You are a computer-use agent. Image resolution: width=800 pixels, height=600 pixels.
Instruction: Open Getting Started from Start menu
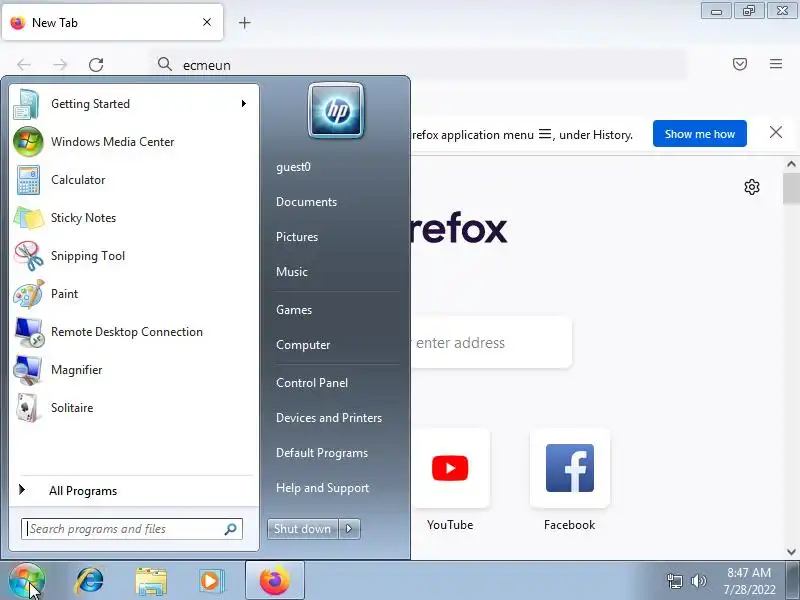click(133, 104)
